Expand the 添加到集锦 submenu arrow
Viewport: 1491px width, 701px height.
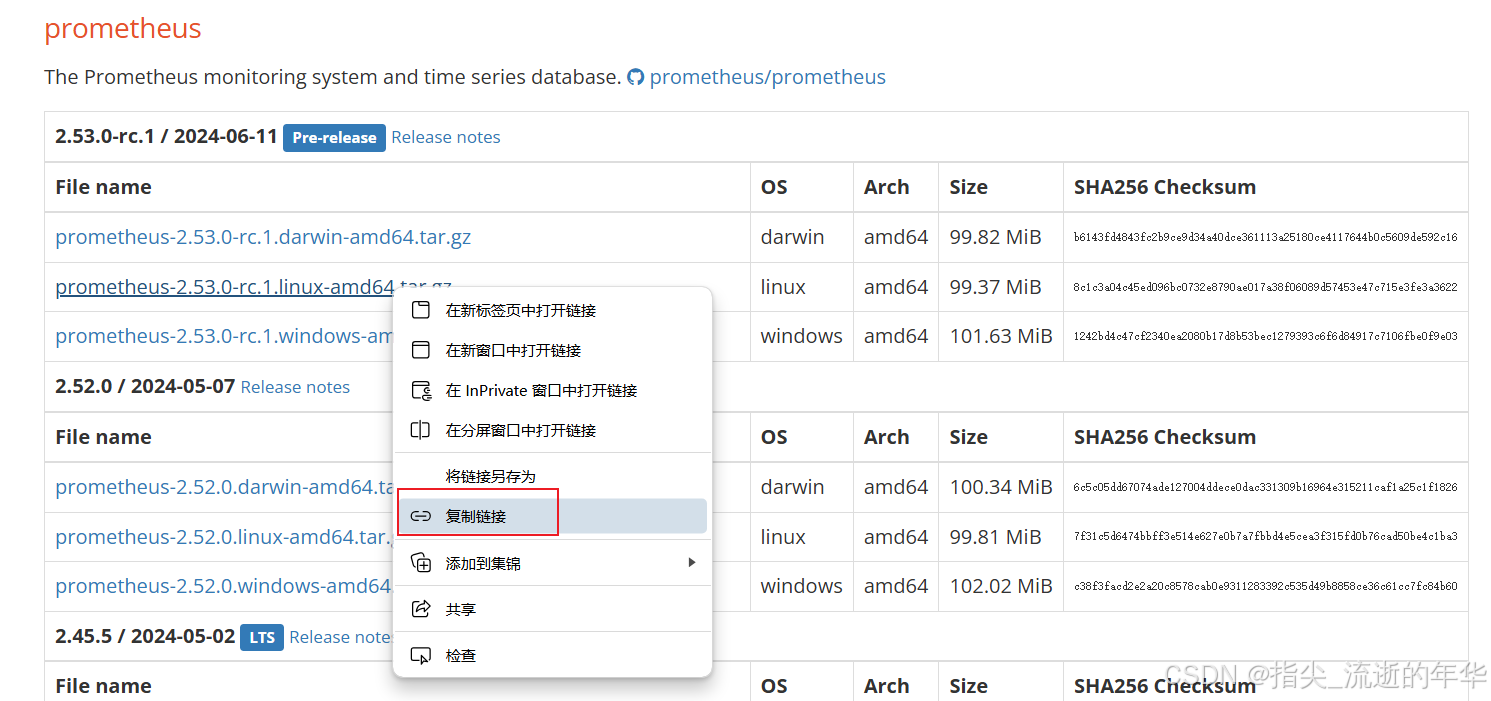point(691,563)
